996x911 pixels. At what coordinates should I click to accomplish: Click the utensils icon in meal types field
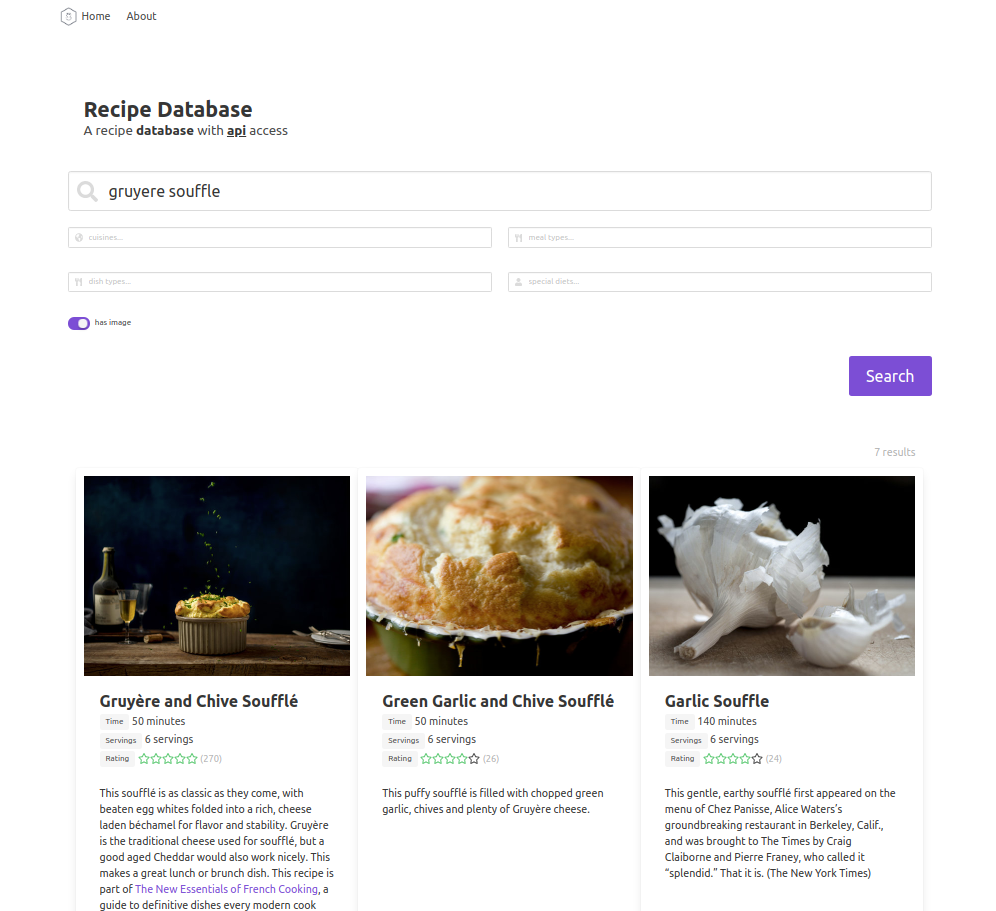point(519,238)
